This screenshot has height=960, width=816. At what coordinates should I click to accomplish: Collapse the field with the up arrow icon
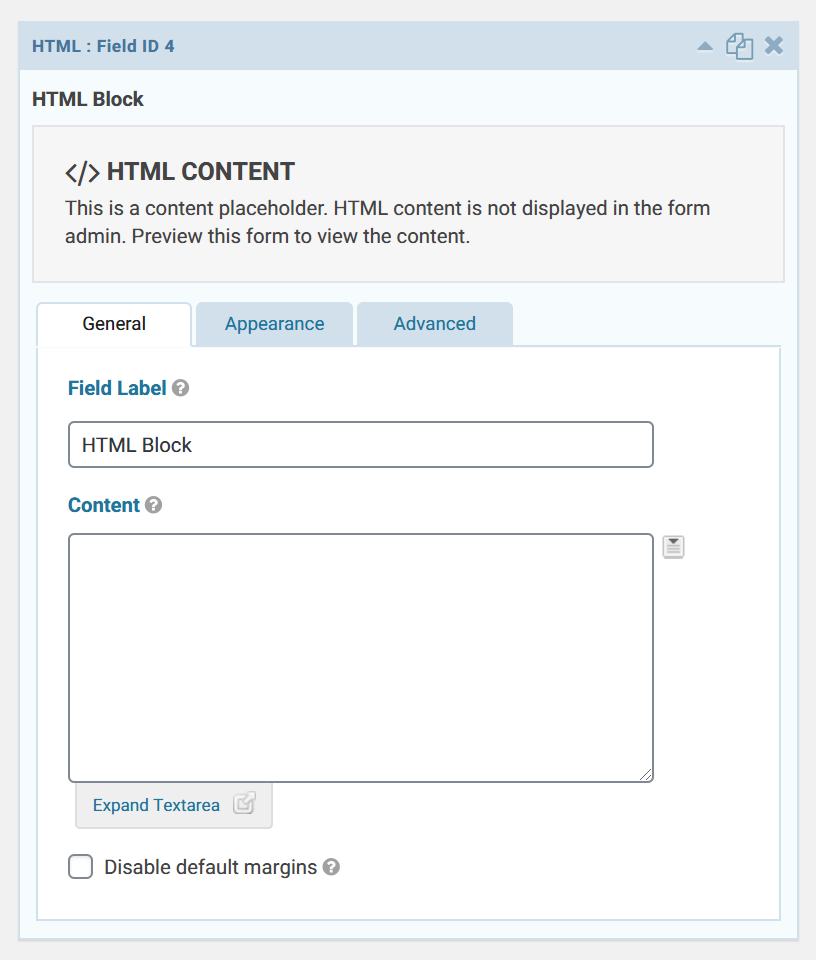(705, 47)
